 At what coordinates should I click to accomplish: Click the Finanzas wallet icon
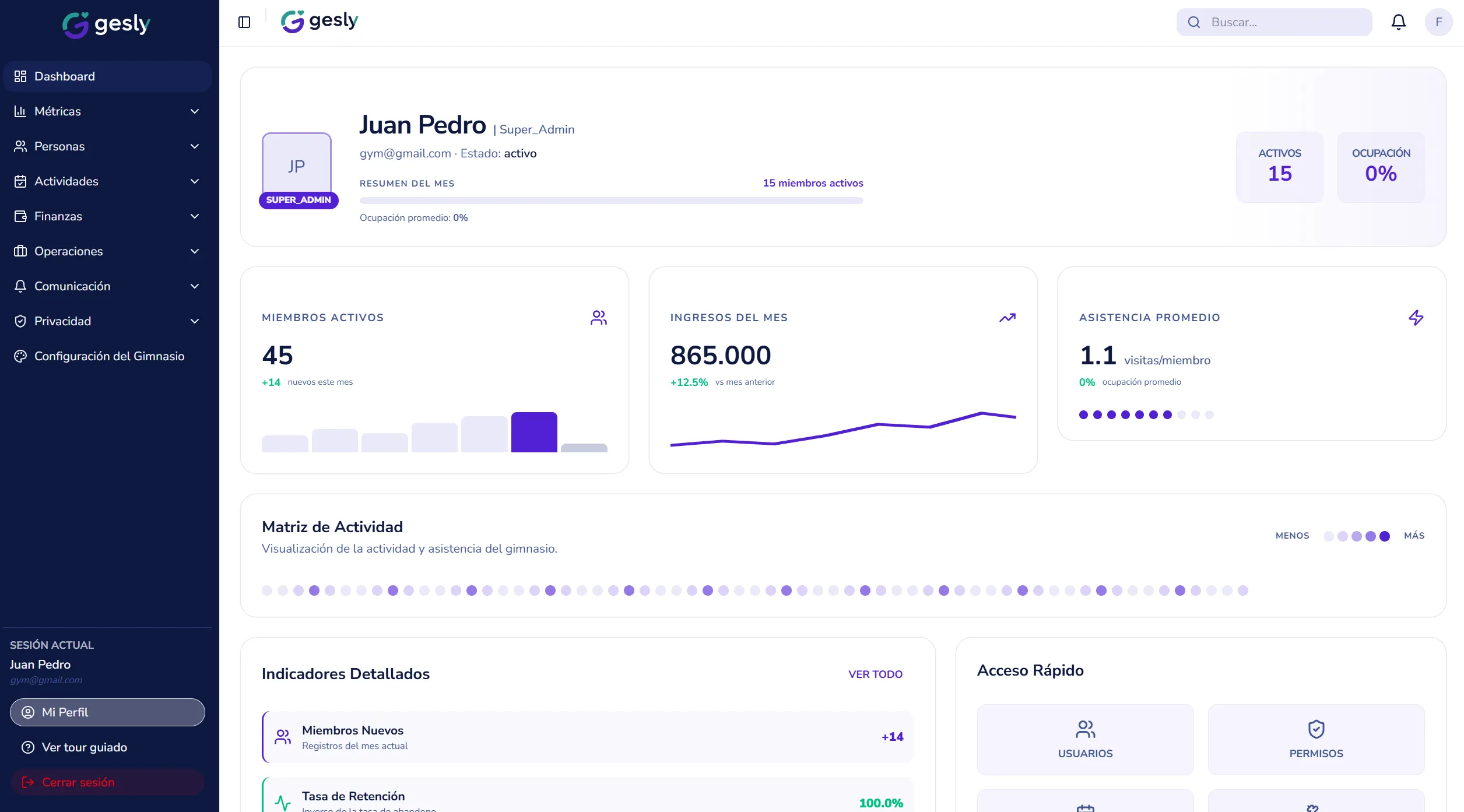[x=20, y=216]
